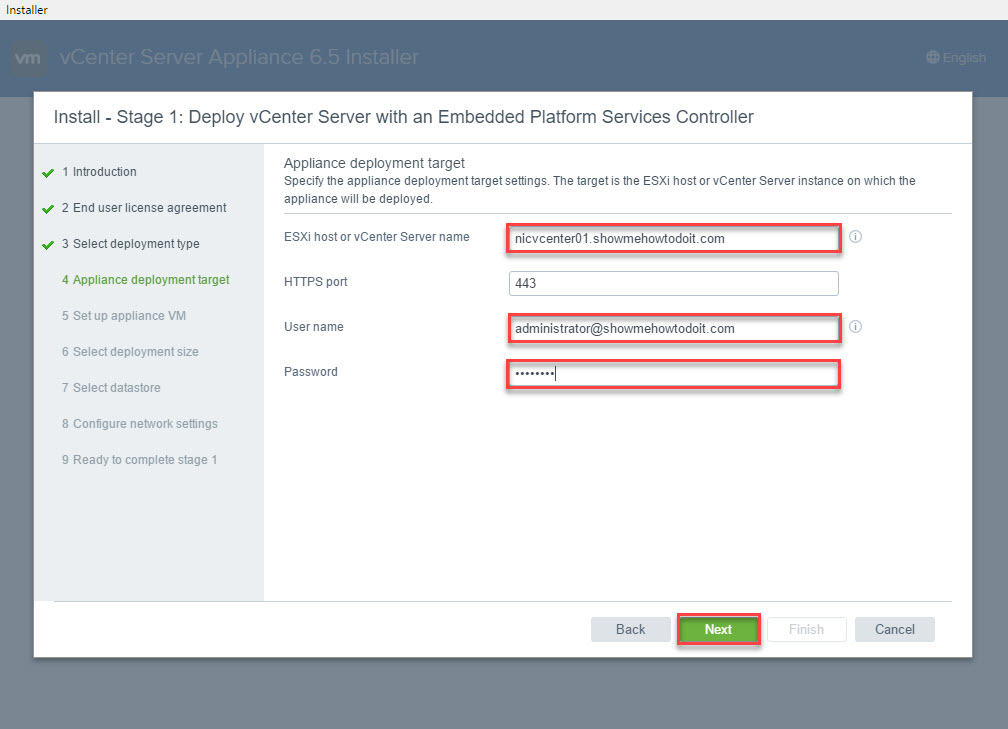This screenshot has height=729, width=1008.
Task: Click info icon beside User name field
Action: tap(856, 327)
